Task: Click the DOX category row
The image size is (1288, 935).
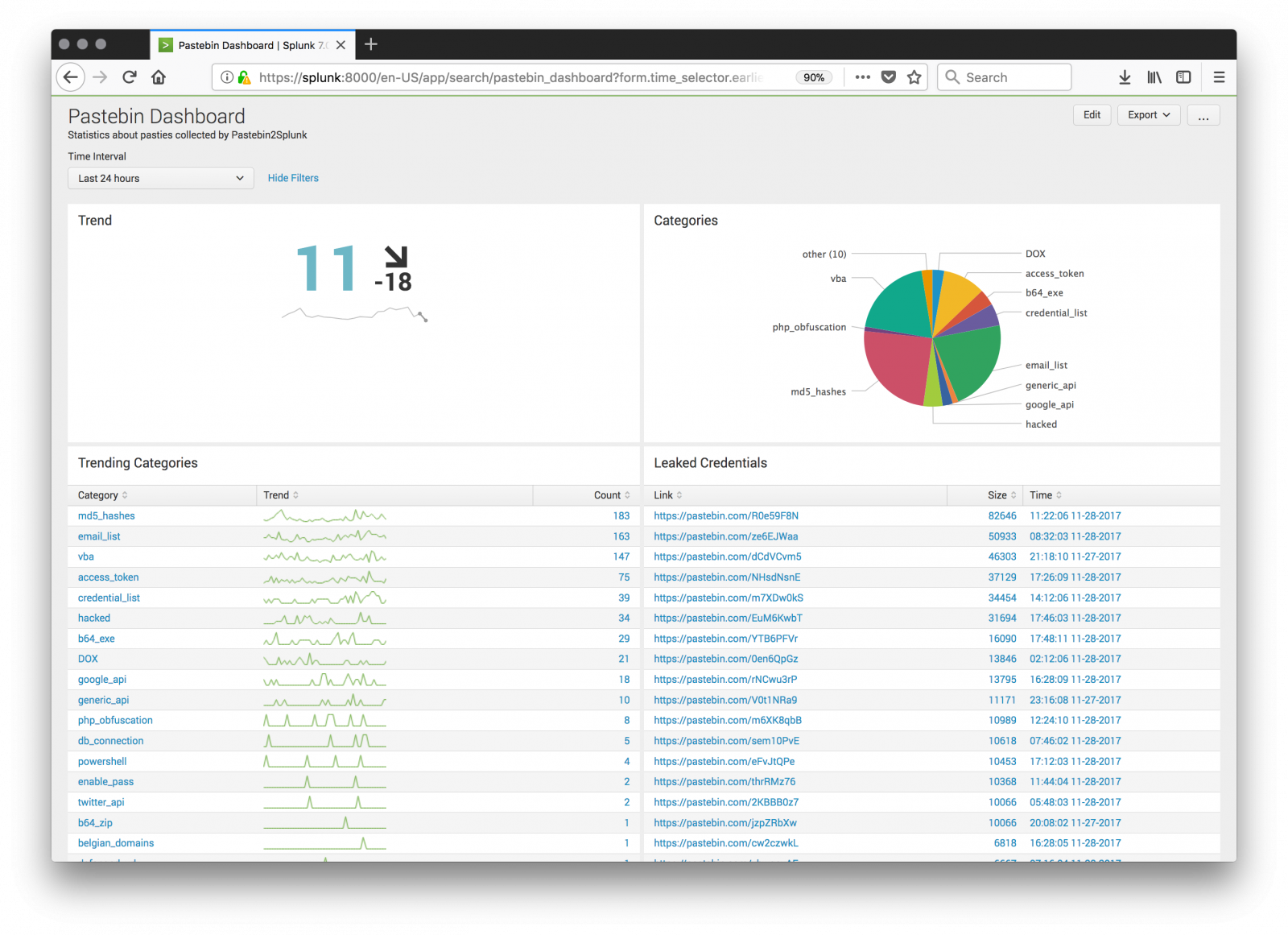Action: (x=353, y=659)
